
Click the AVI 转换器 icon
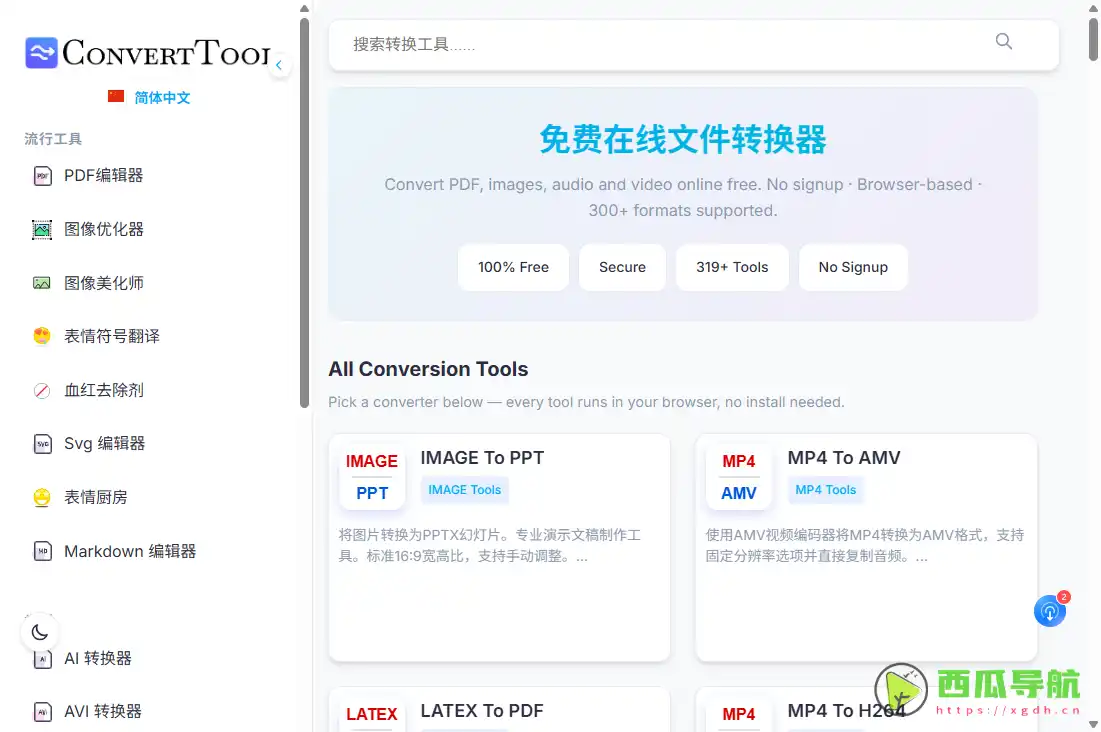(x=42, y=712)
